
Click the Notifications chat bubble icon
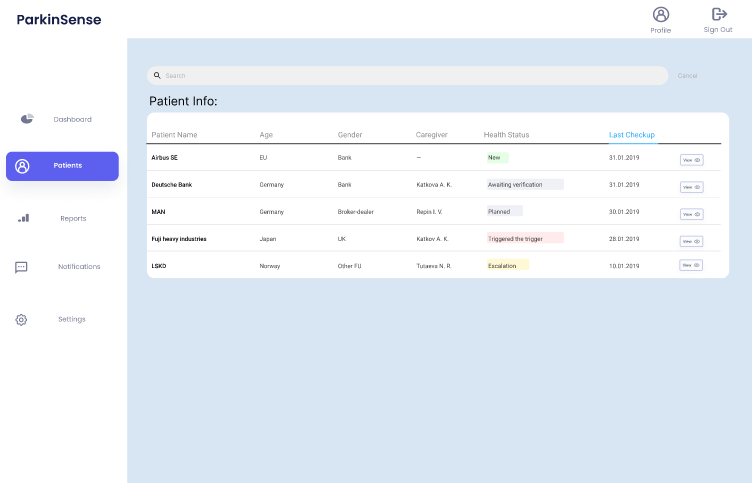[x=21, y=267]
